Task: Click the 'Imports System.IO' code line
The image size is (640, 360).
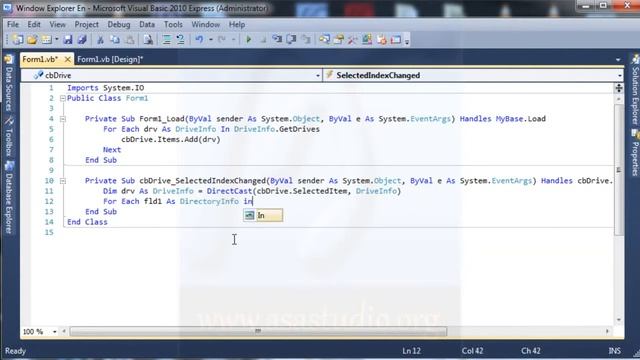Action: coord(105,88)
